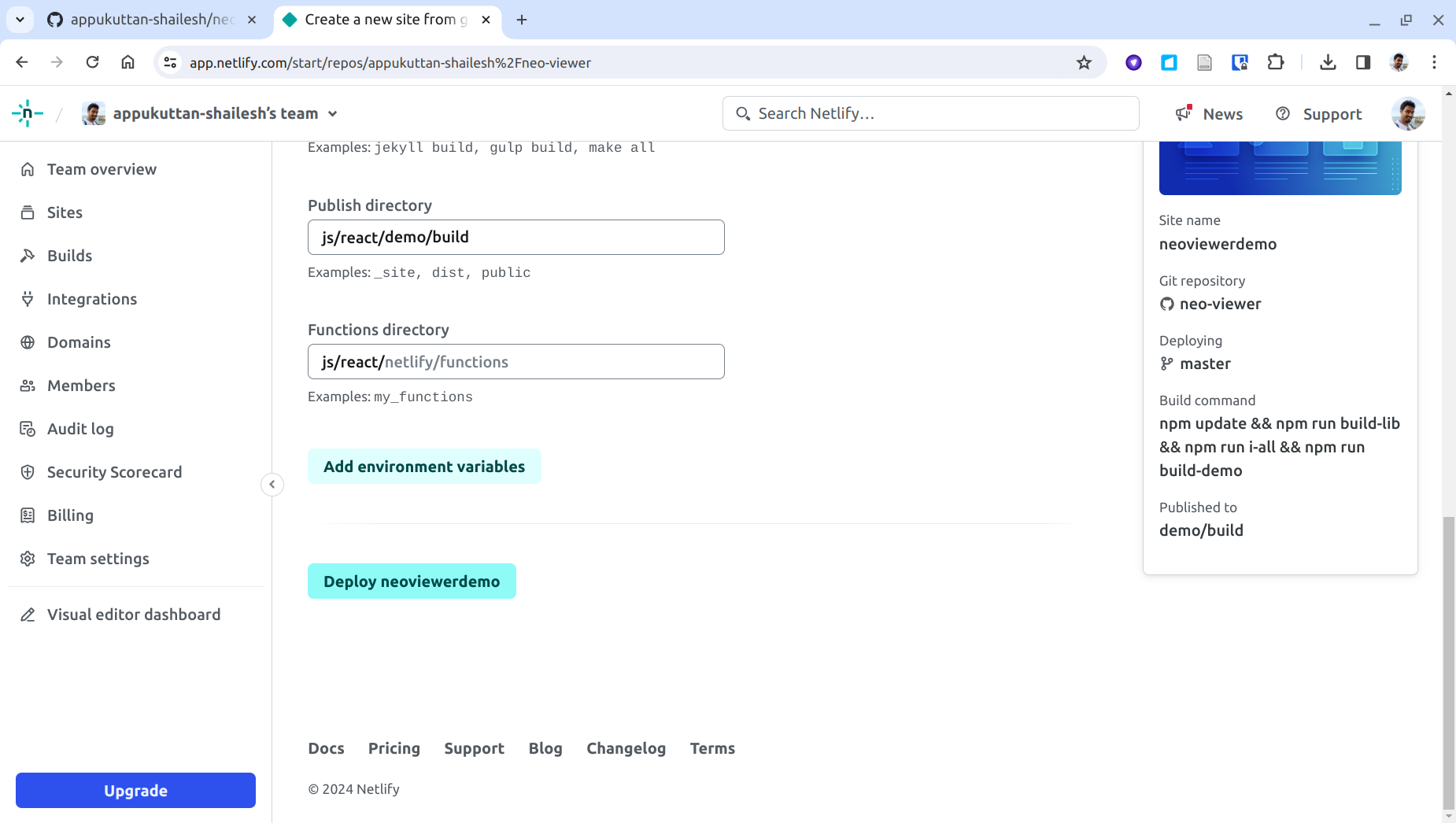Click the Upgrade button

(x=135, y=790)
